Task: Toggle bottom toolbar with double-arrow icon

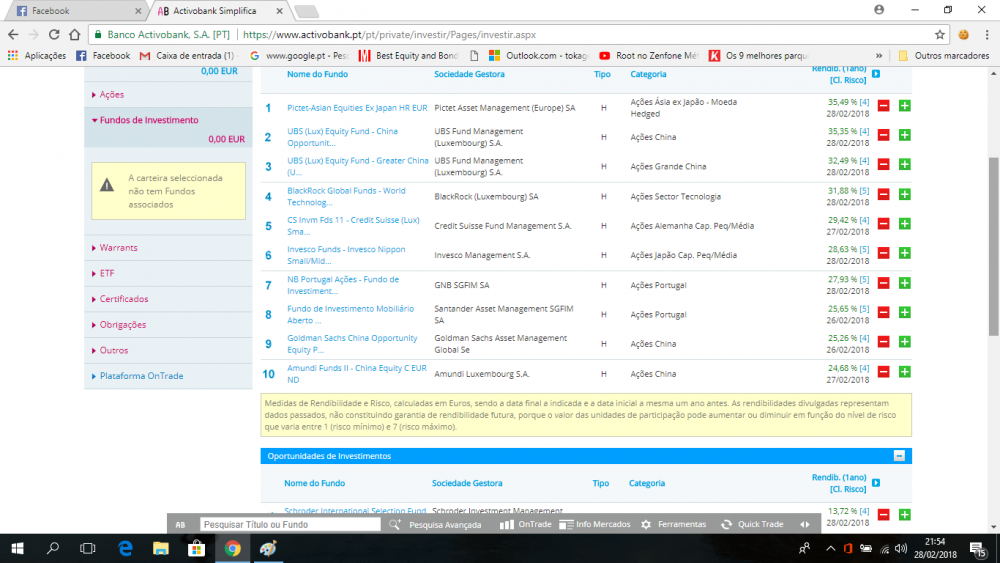Action: tap(805, 524)
